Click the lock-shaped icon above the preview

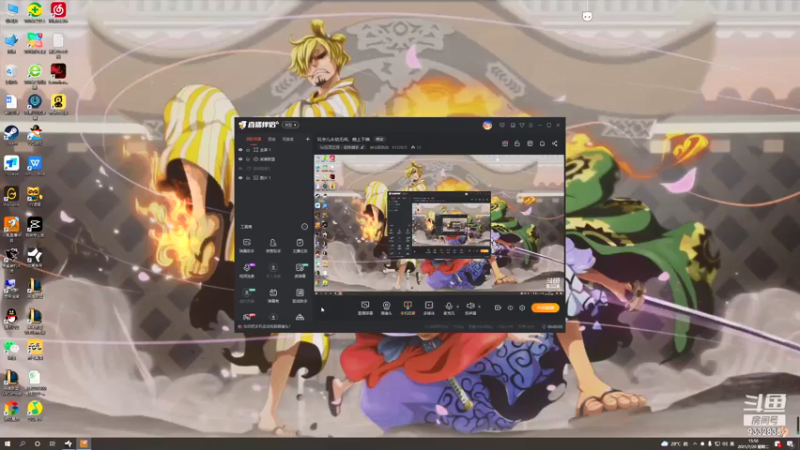[517, 144]
